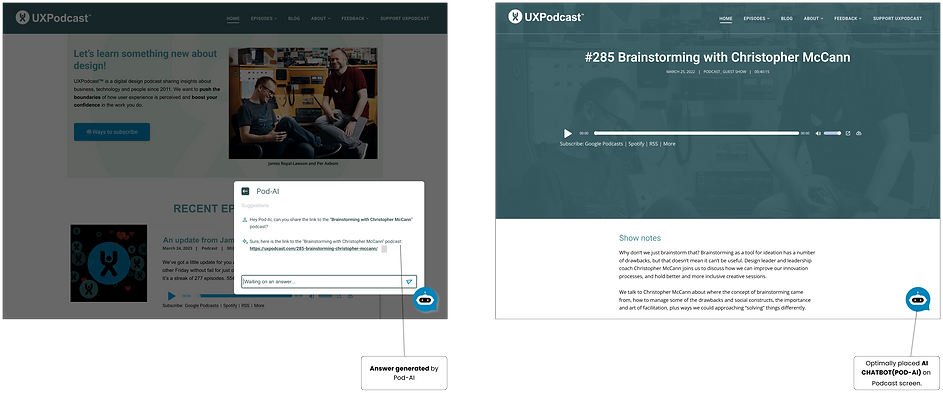The height and width of the screenshot is (393, 943).
Task: Click More under the home page player
Action: [x=259, y=306]
